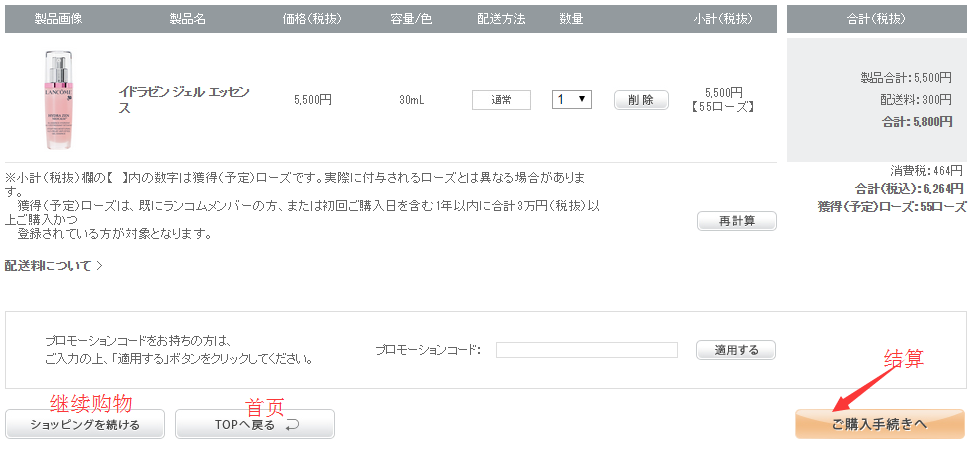Click the 配送方法 column header

(501, 19)
